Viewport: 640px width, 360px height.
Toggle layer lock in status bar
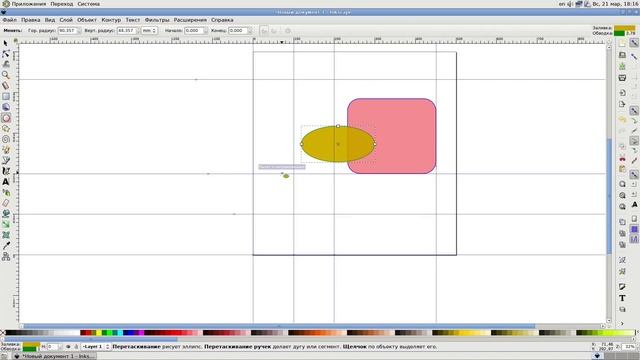[76, 347]
